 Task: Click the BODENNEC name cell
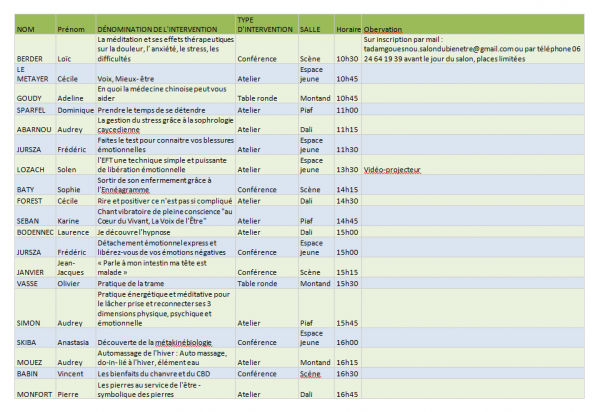(x=35, y=232)
